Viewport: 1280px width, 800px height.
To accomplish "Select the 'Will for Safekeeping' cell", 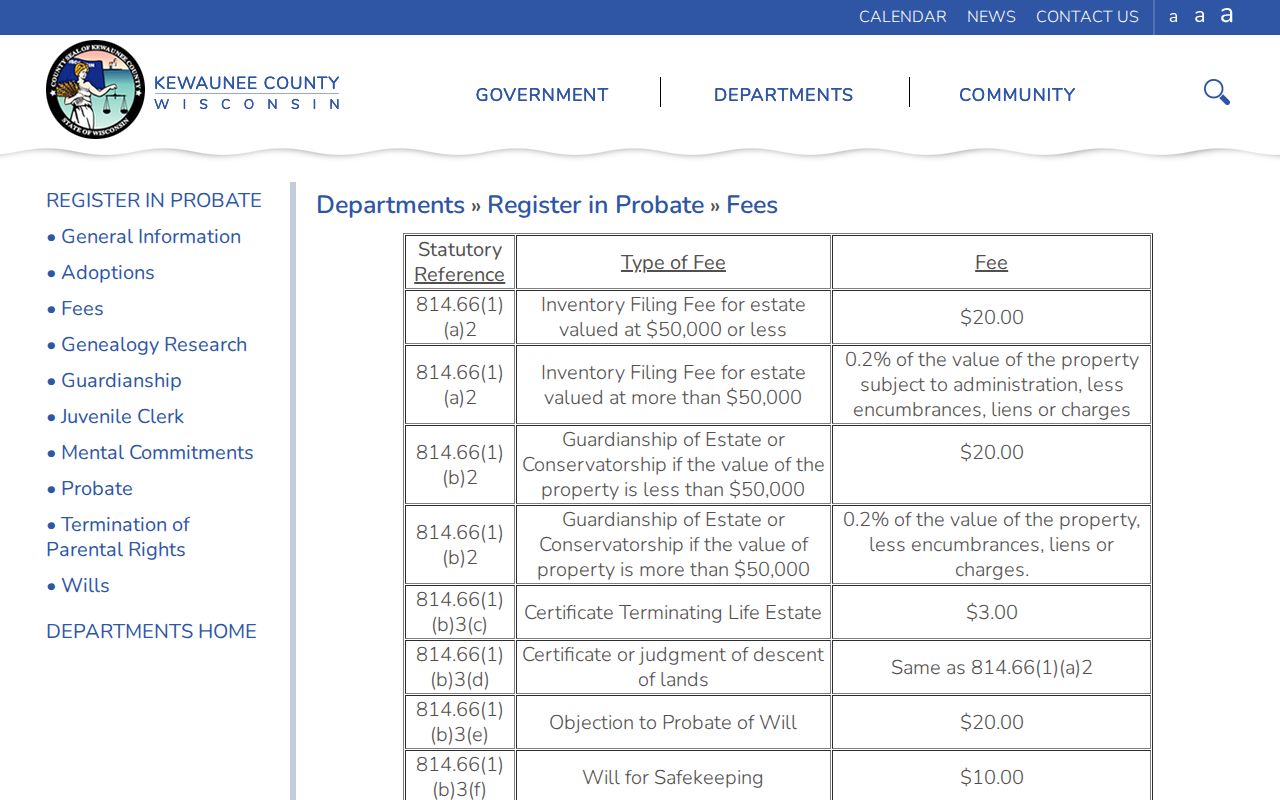I will tap(673, 777).
